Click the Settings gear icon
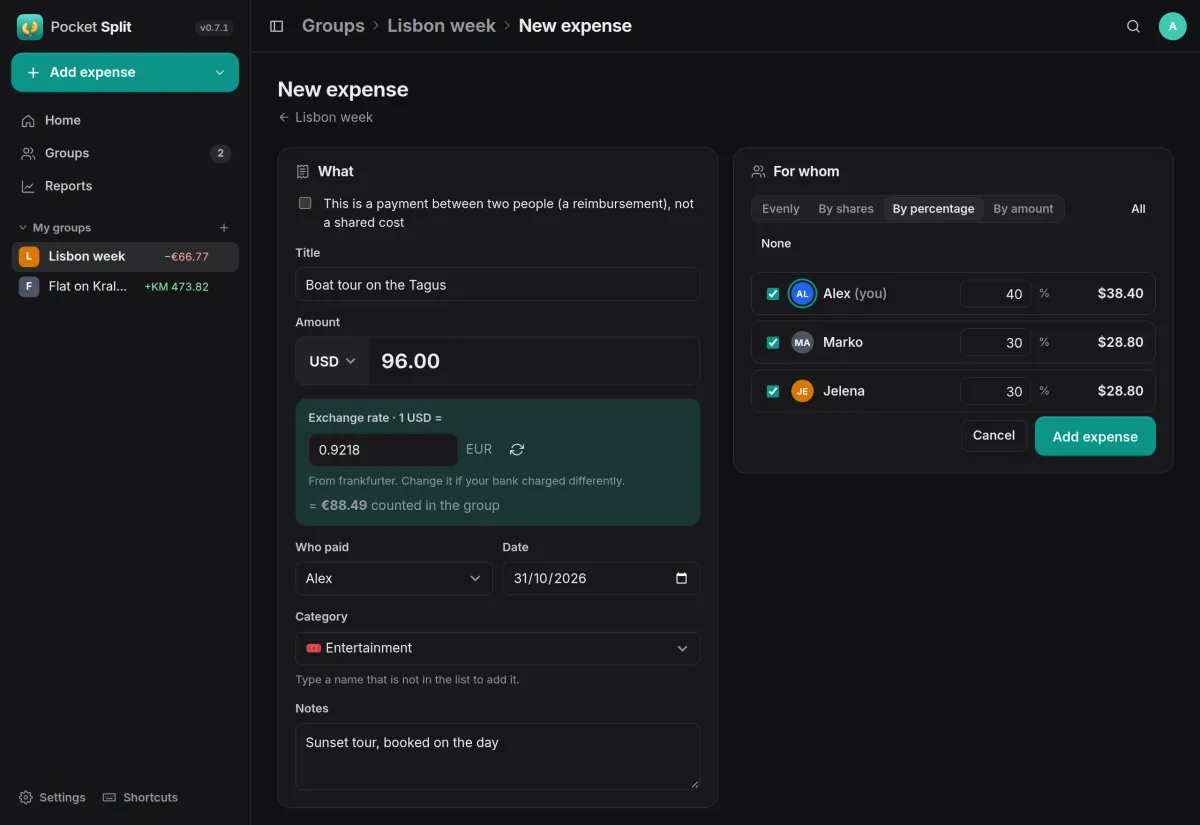Viewport: 1200px width, 825px height. [x=26, y=797]
